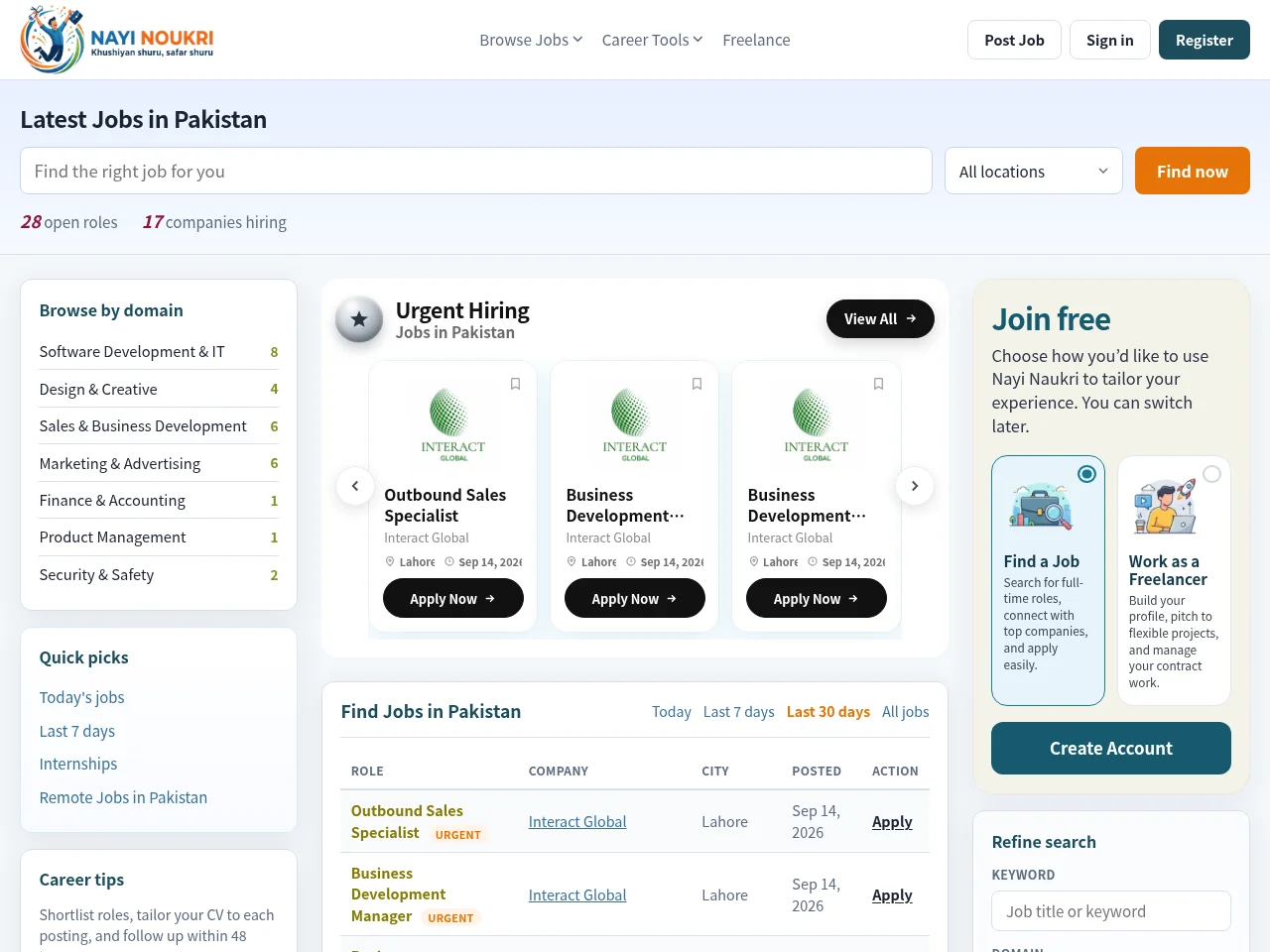Apply Now for Outbound Sales Specialist card

(453, 598)
